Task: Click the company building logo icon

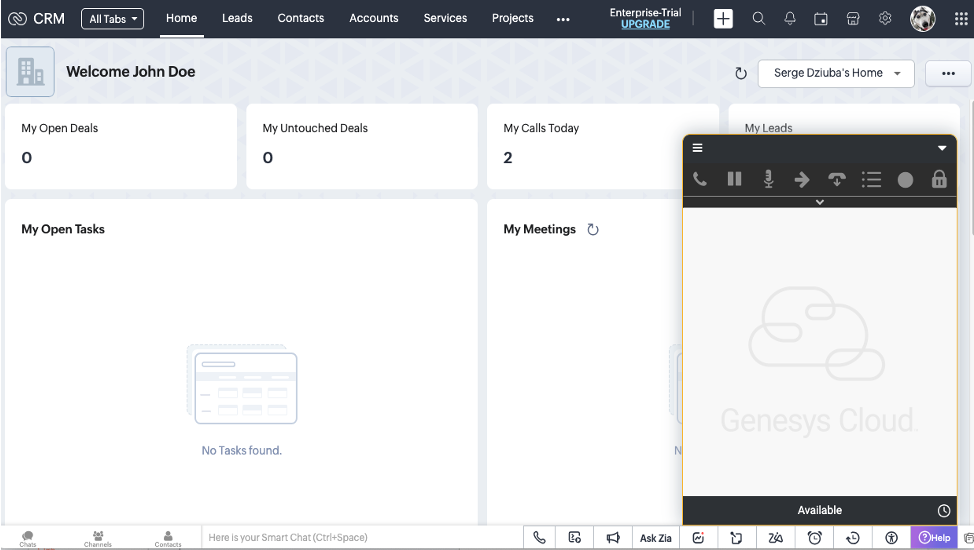Action: tap(30, 71)
